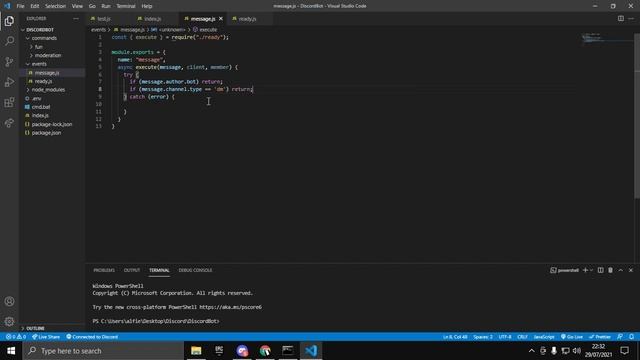Switch to the Problems panel tab
This screenshot has height=360, width=640.
pyautogui.click(x=104, y=270)
